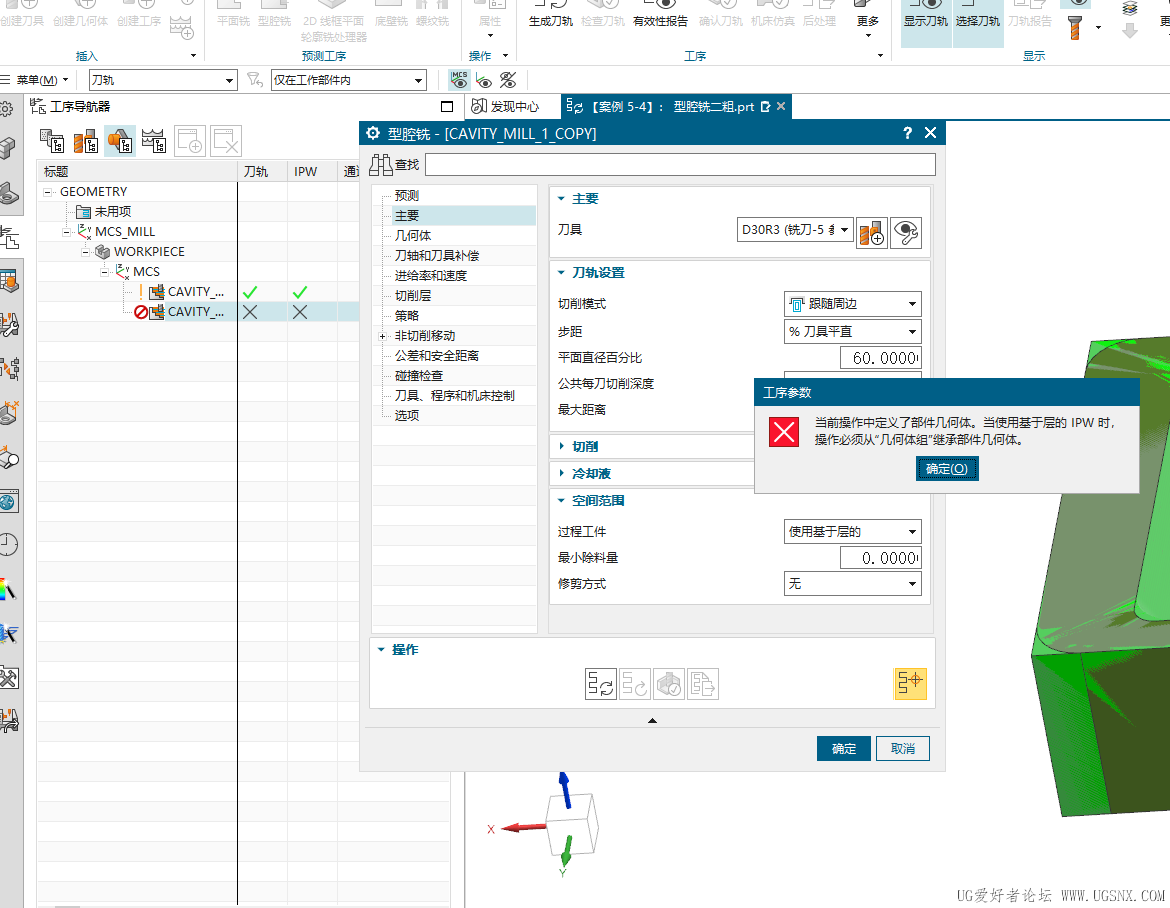Screen dimensions: 1170x908
Task: Switch navigator to Machine Tool view
Action: [86, 140]
